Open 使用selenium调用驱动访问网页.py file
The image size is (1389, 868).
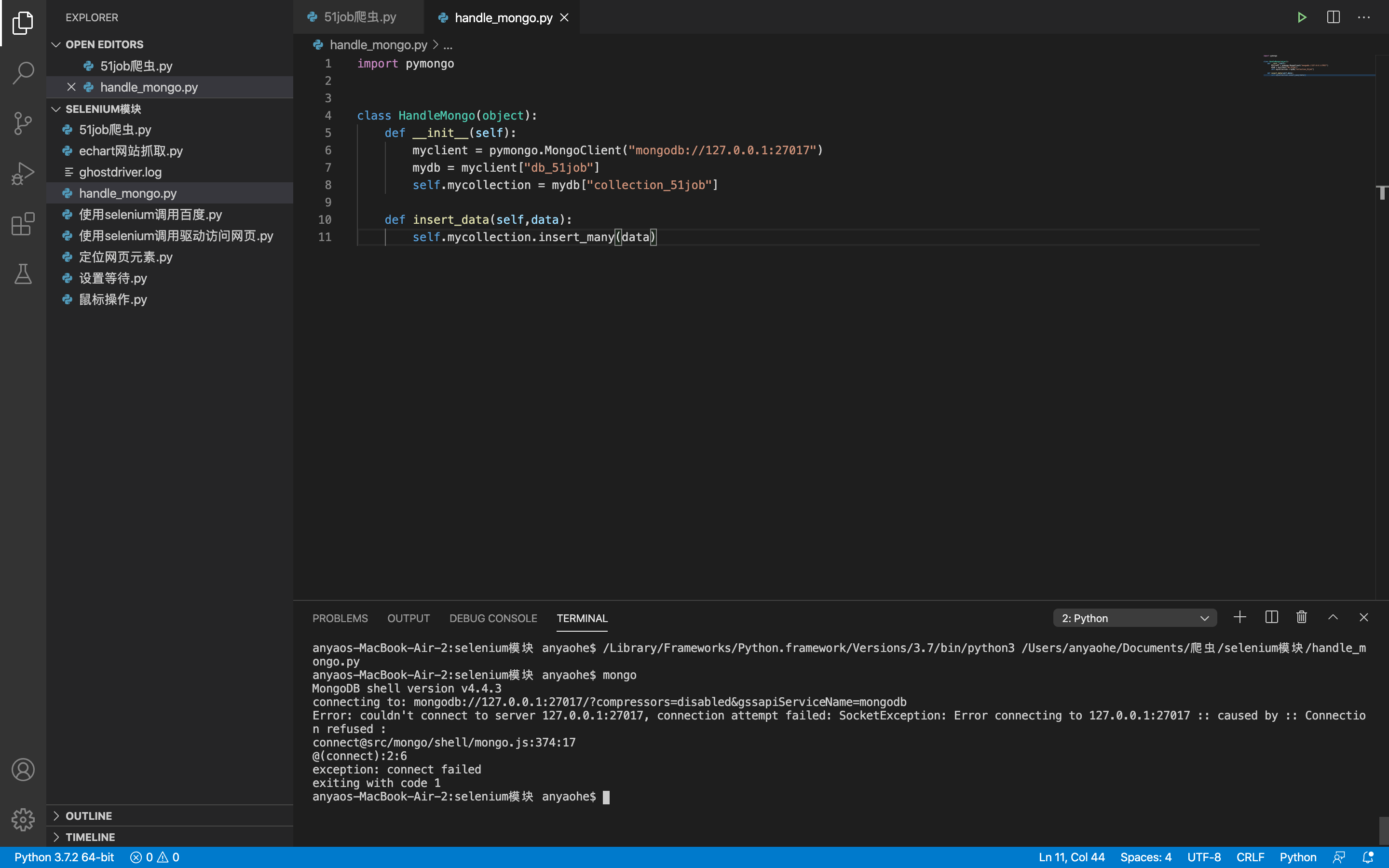[170, 236]
